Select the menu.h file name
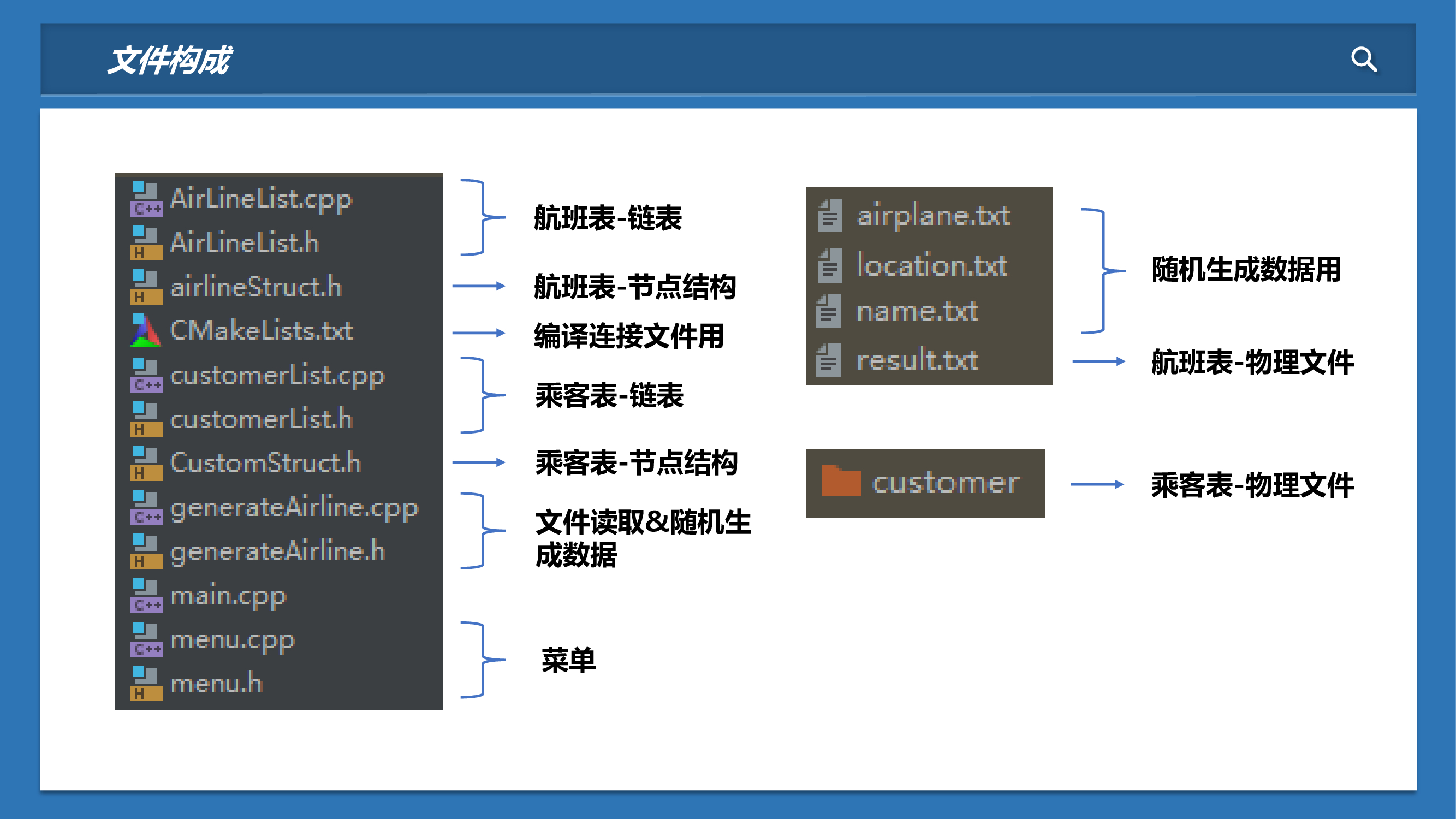 pos(217,684)
